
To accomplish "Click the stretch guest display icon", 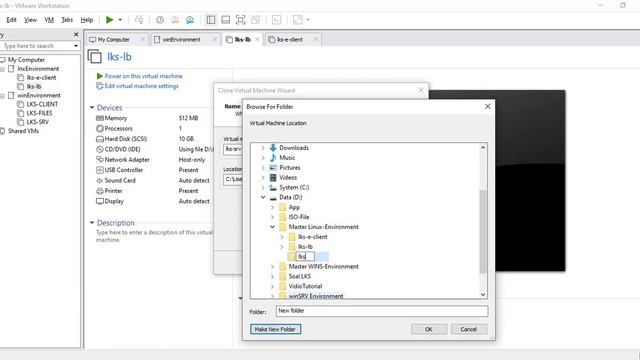I will [x=298, y=20].
